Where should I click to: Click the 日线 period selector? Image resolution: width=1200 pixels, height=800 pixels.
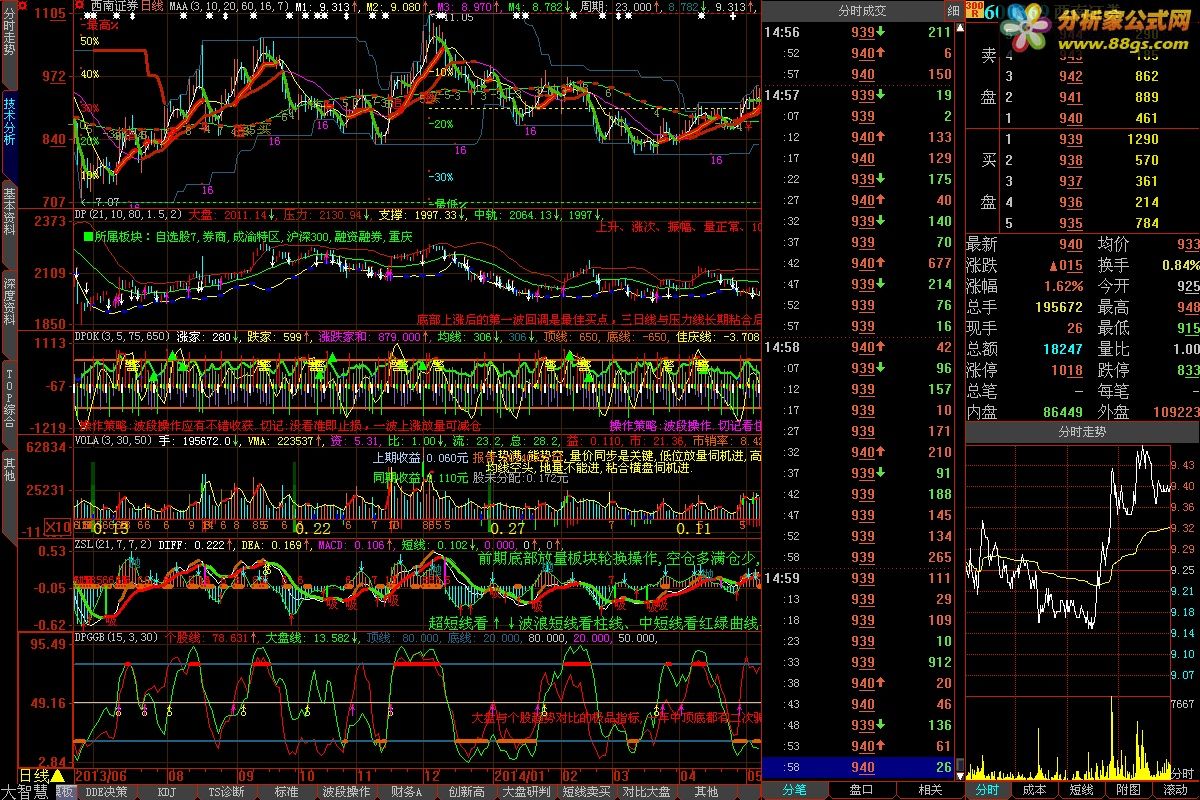(34, 775)
